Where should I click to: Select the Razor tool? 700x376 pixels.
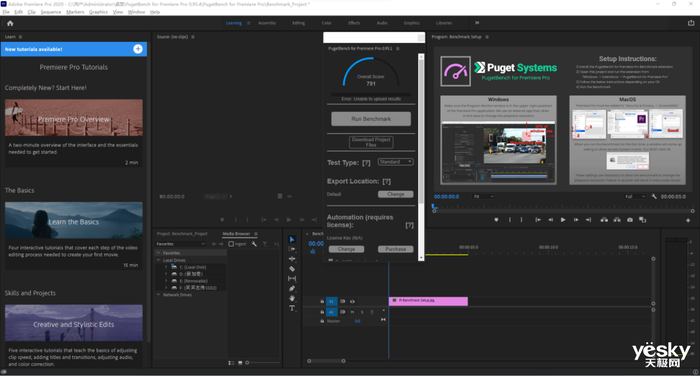coord(292,269)
